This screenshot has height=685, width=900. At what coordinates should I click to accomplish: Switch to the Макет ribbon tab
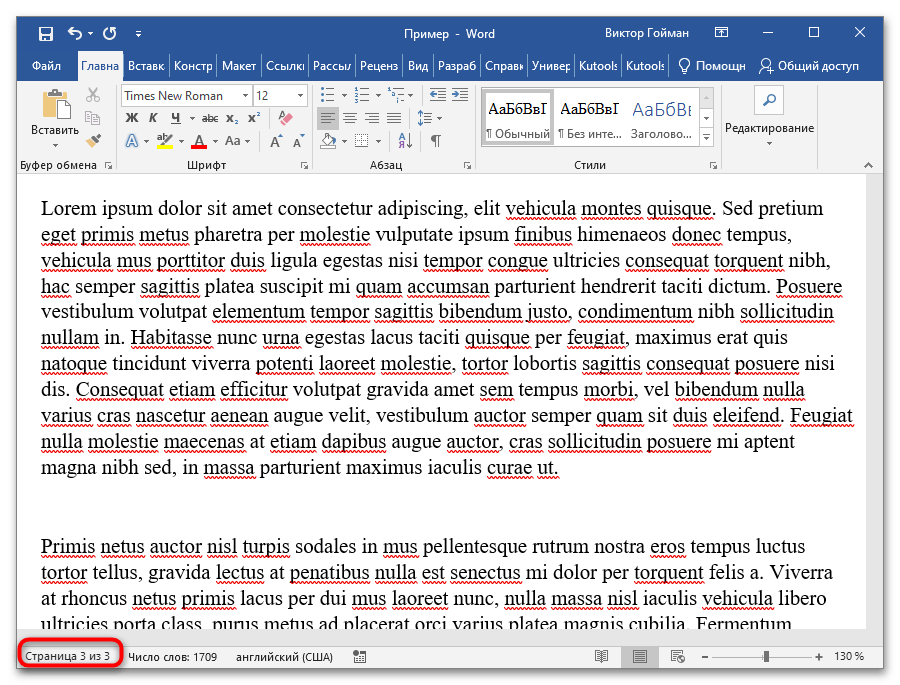239,66
